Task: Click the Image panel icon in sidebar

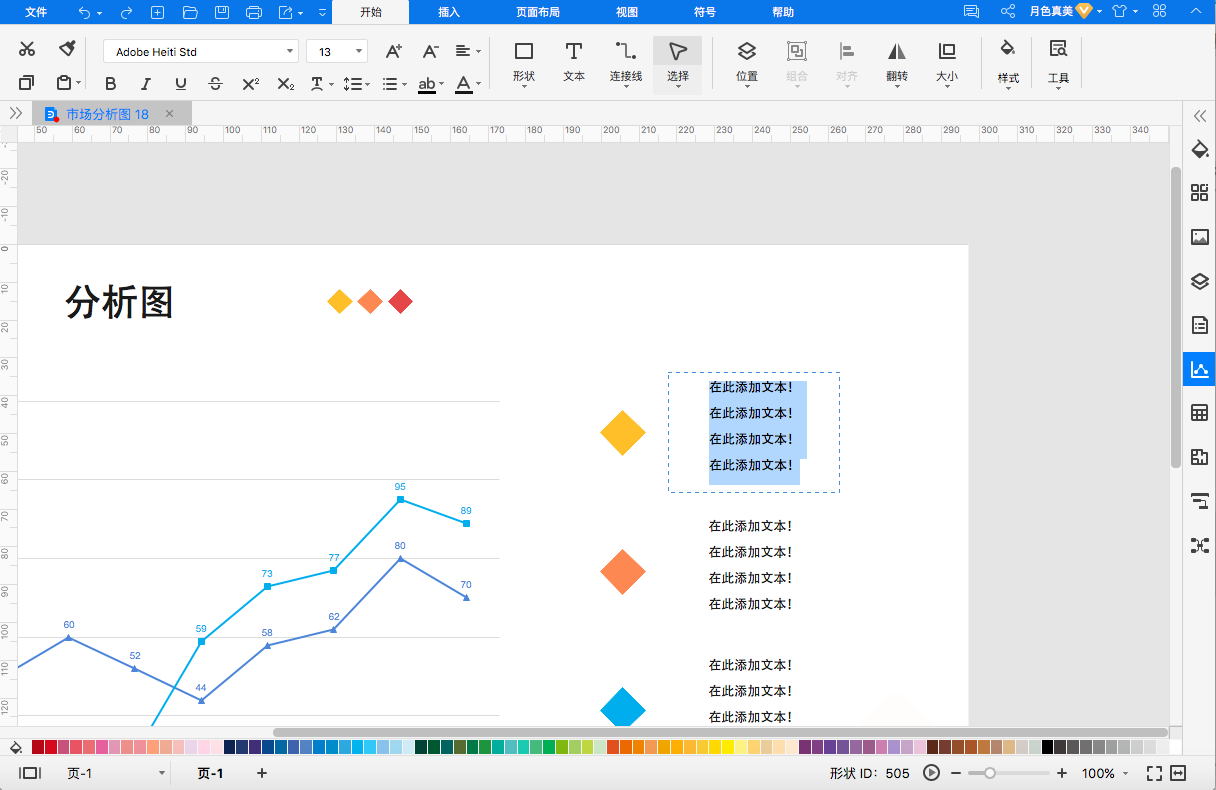Action: pyautogui.click(x=1199, y=238)
